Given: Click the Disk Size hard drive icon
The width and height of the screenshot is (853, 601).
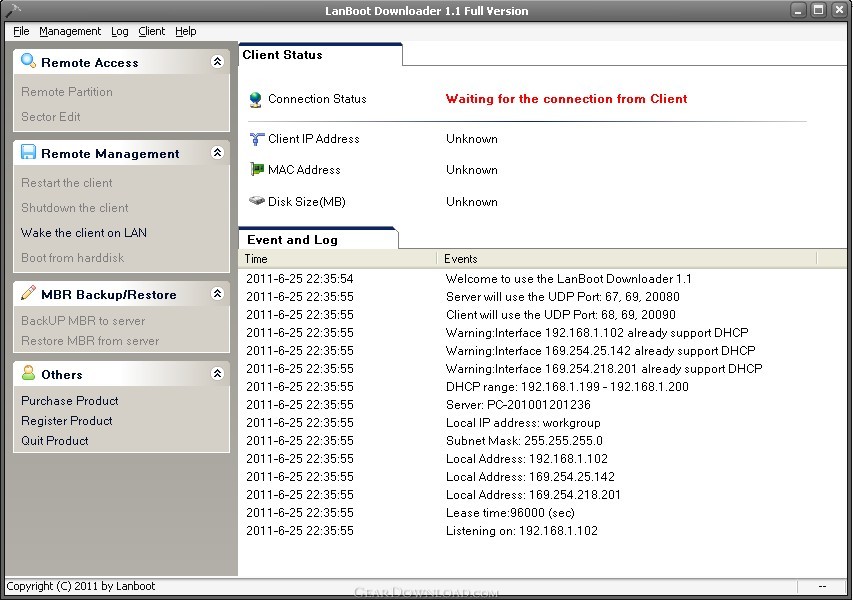Looking at the screenshot, I should pyautogui.click(x=256, y=201).
